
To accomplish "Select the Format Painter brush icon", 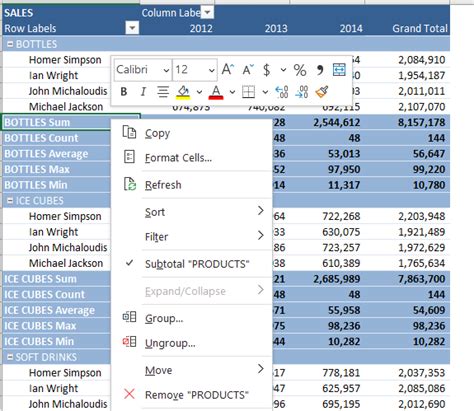I will coord(322,92).
